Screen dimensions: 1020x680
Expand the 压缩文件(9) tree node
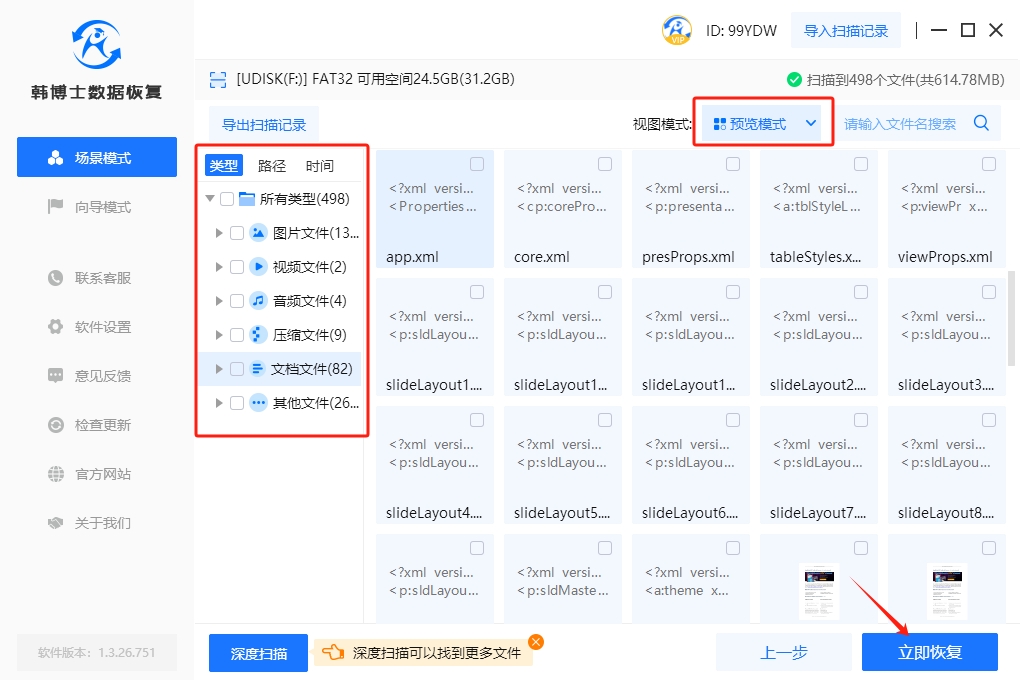point(219,335)
